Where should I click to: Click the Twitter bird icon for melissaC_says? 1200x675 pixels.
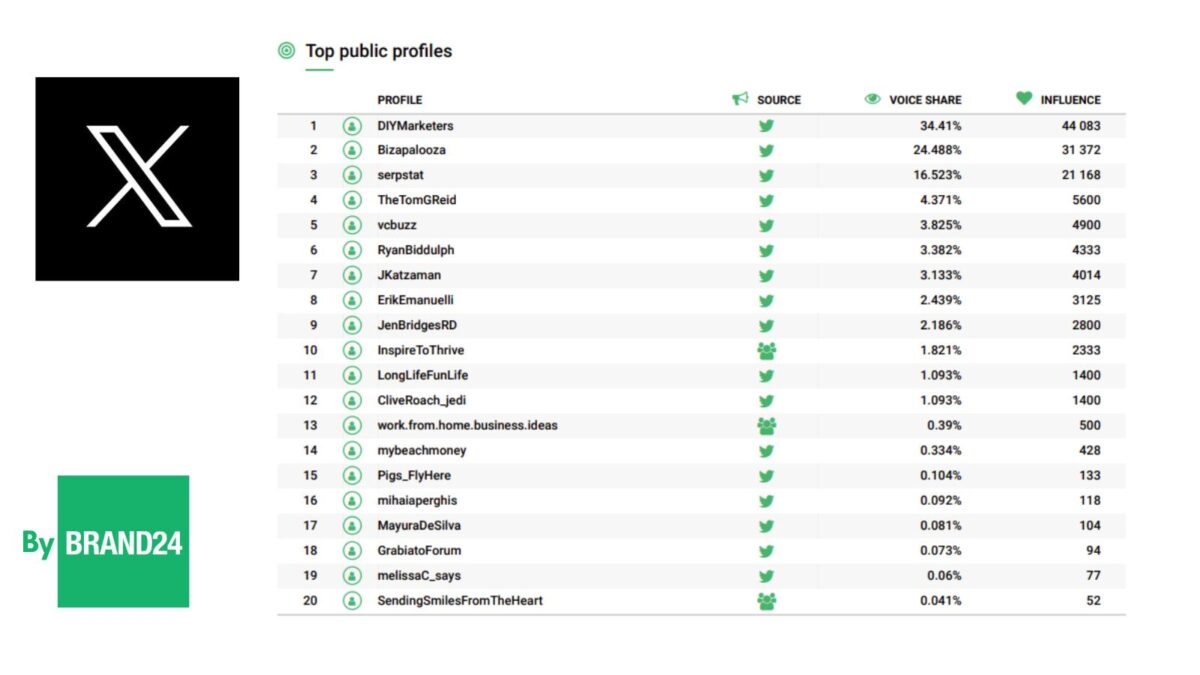tap(767, 575)
